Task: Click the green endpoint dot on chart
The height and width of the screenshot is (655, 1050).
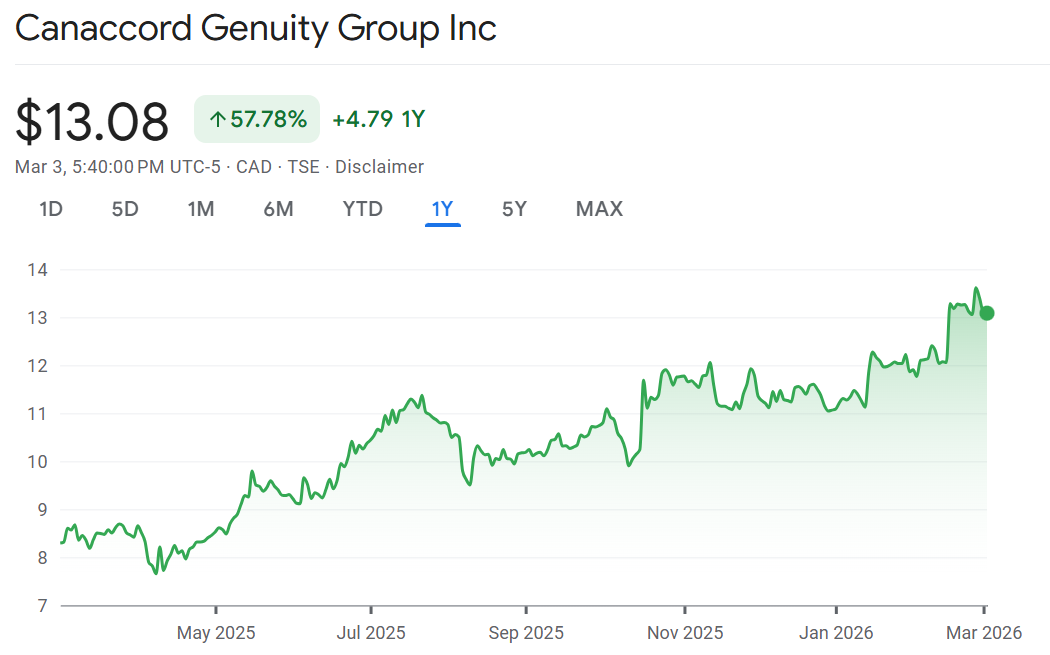Action: tap(987, 313)
